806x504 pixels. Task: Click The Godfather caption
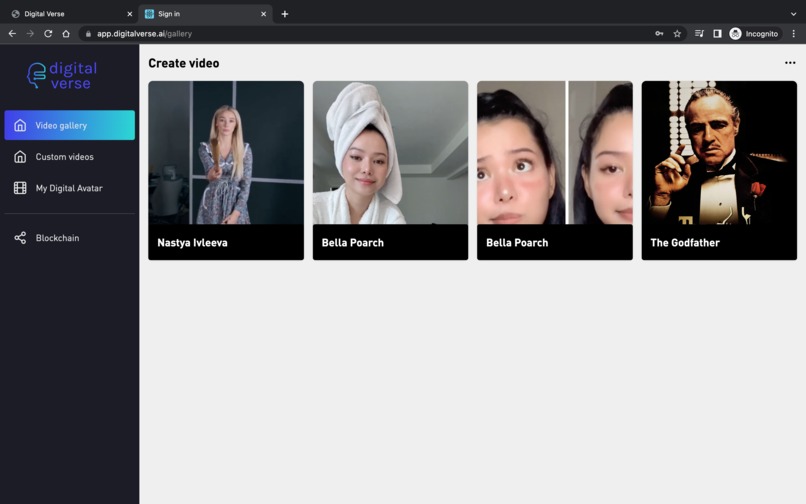tap(685, 243)
